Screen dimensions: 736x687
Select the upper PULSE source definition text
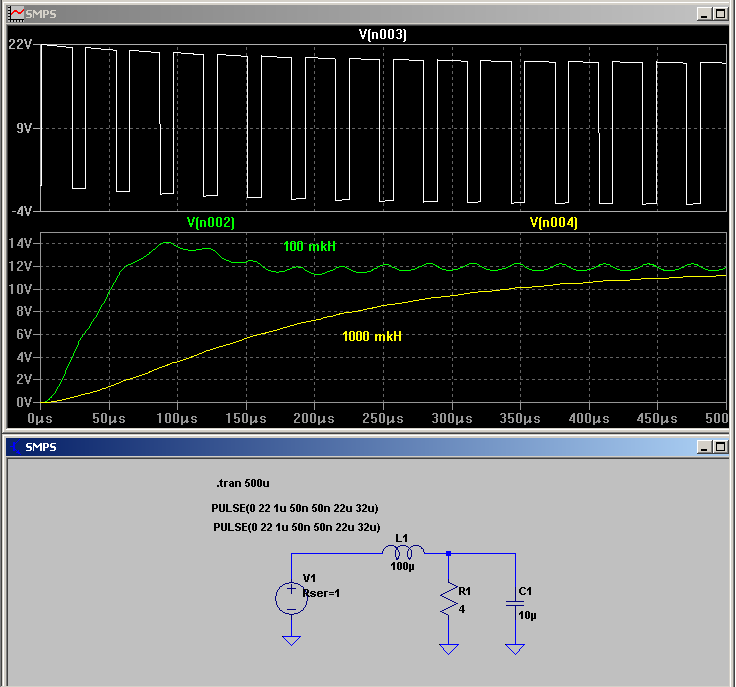(295, 508)
